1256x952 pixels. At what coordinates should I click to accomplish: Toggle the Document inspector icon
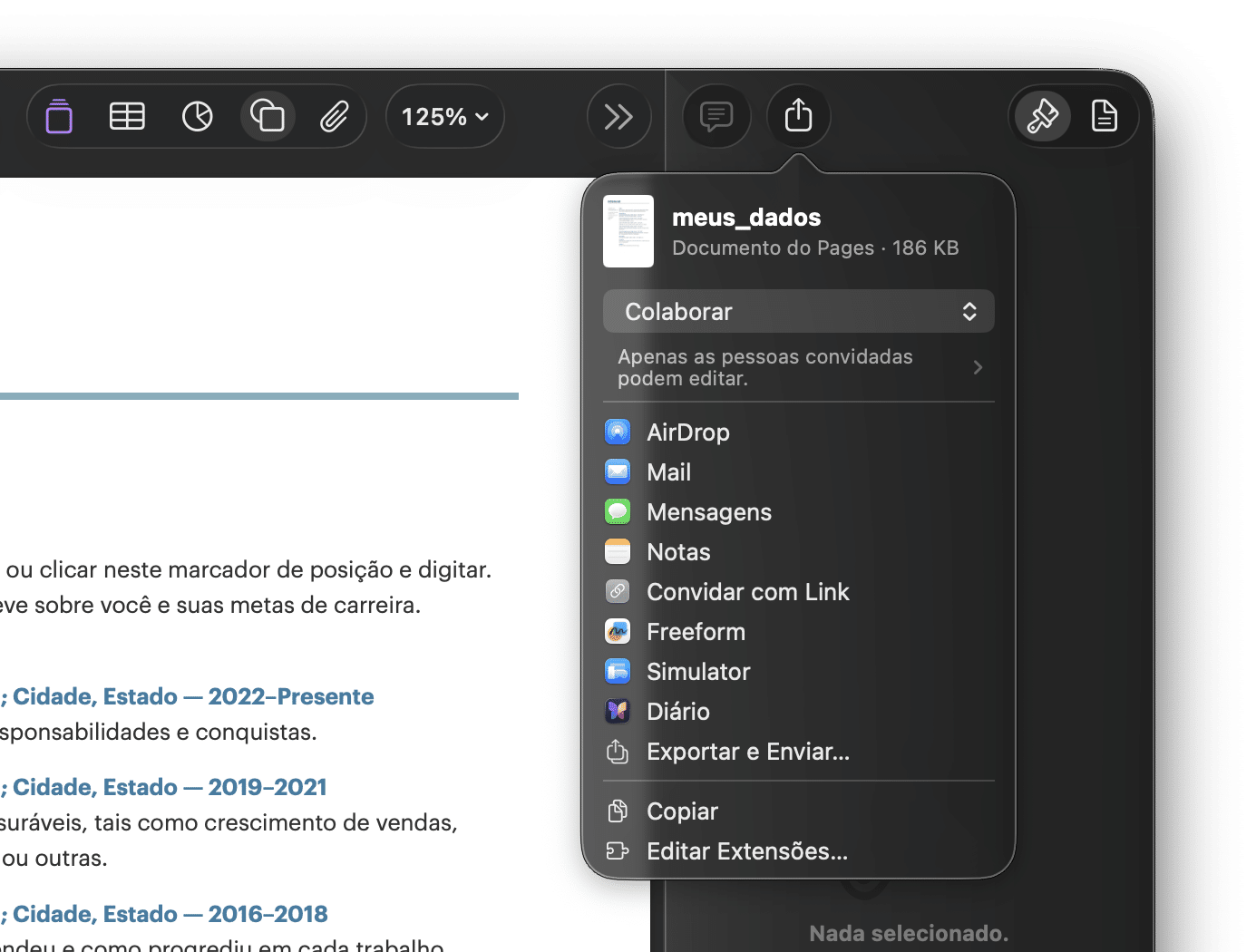tap(1104, 116)
